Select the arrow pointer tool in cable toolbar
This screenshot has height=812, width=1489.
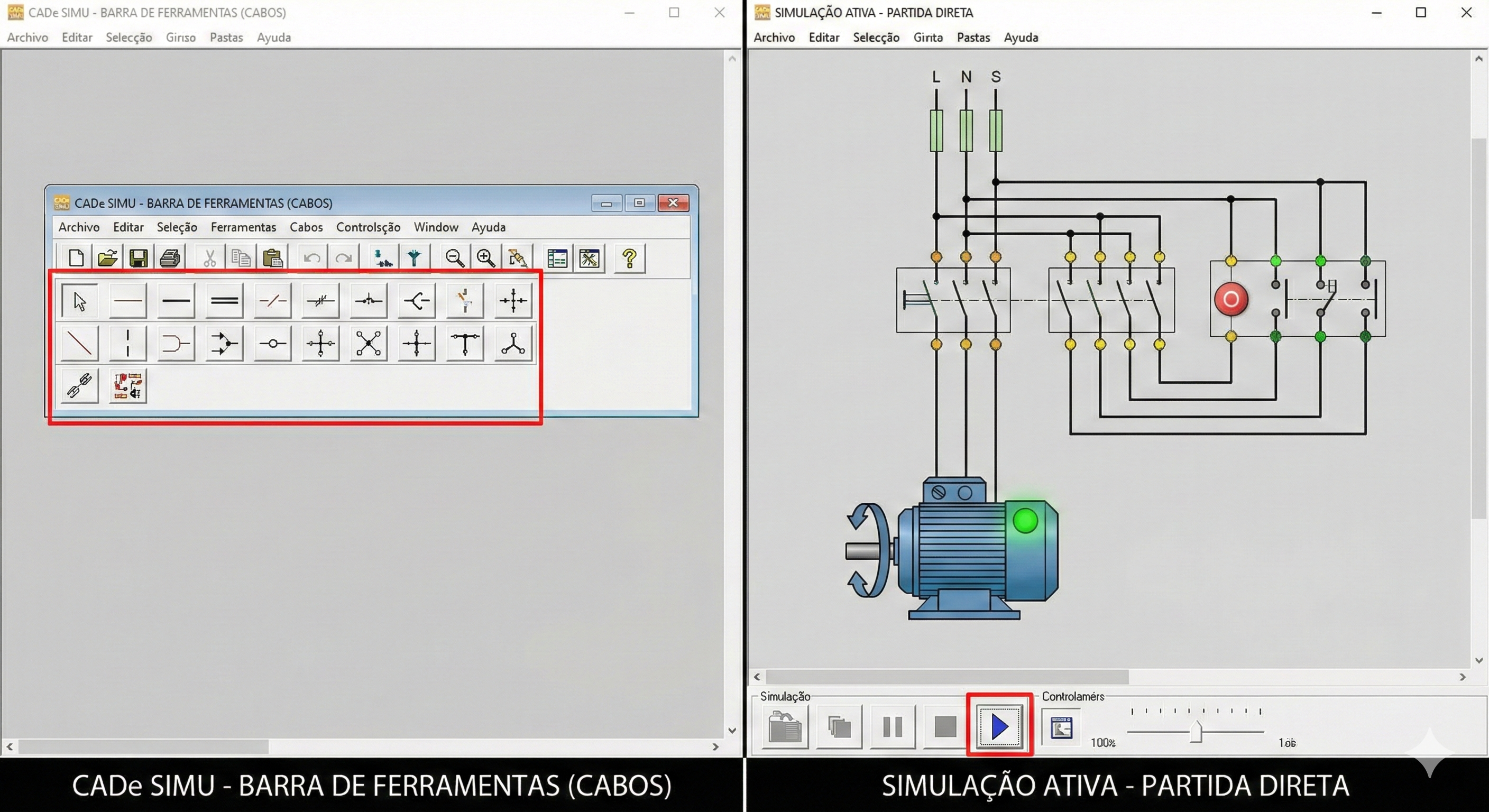click(x=80, y=300)
